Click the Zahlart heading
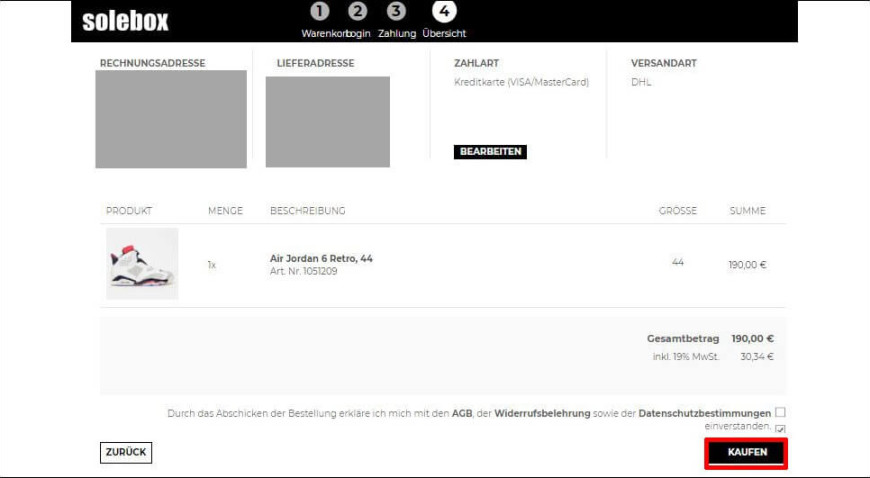 (476, 63)
